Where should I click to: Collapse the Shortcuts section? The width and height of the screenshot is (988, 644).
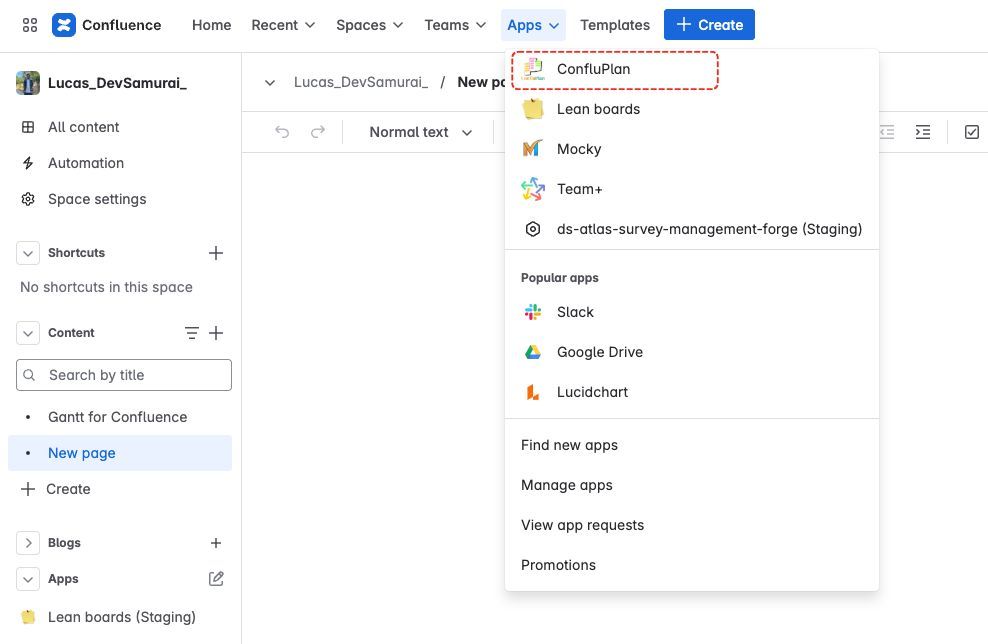point(28,253)
